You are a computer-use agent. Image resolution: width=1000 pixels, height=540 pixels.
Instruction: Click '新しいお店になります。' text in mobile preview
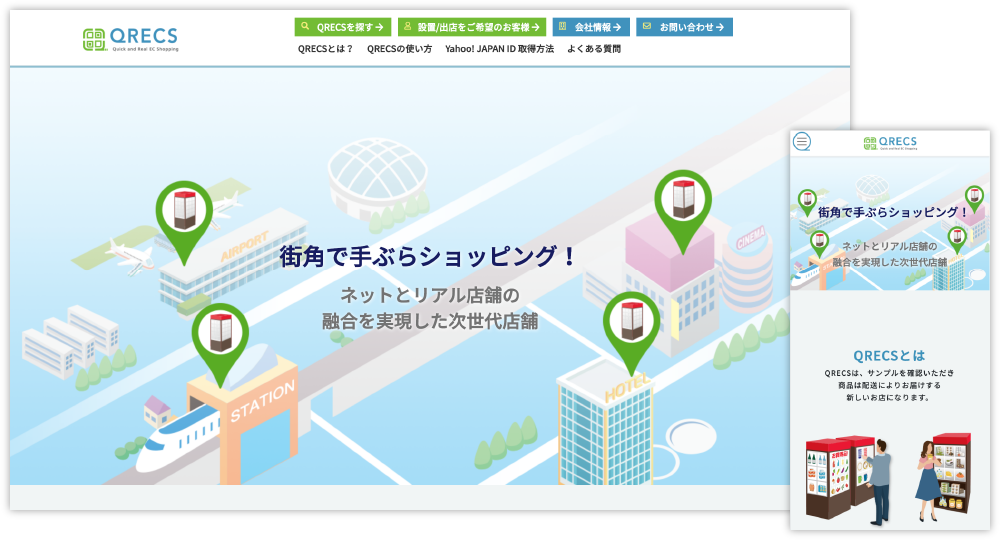tap(888, 397)
